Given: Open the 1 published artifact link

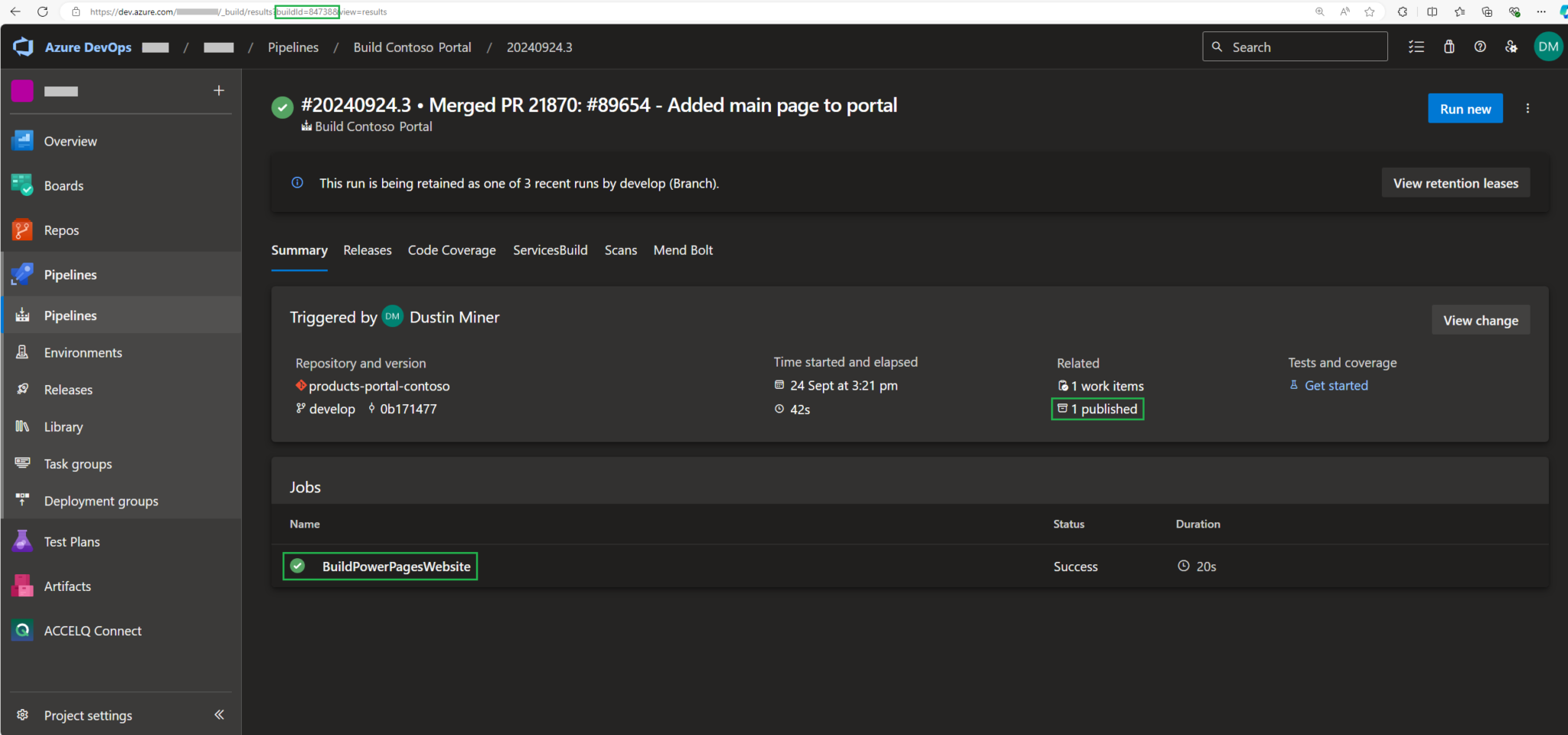Looking at the screenshot, I should coord(1098,409).
